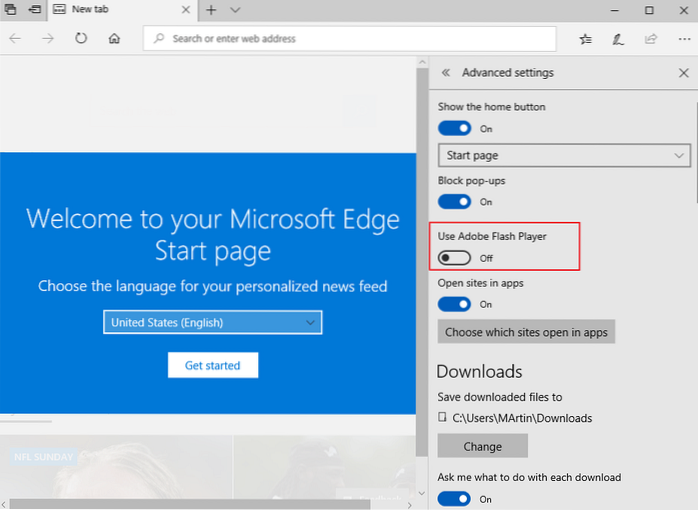Click the Forward navigation arrow

pos(48,39)
